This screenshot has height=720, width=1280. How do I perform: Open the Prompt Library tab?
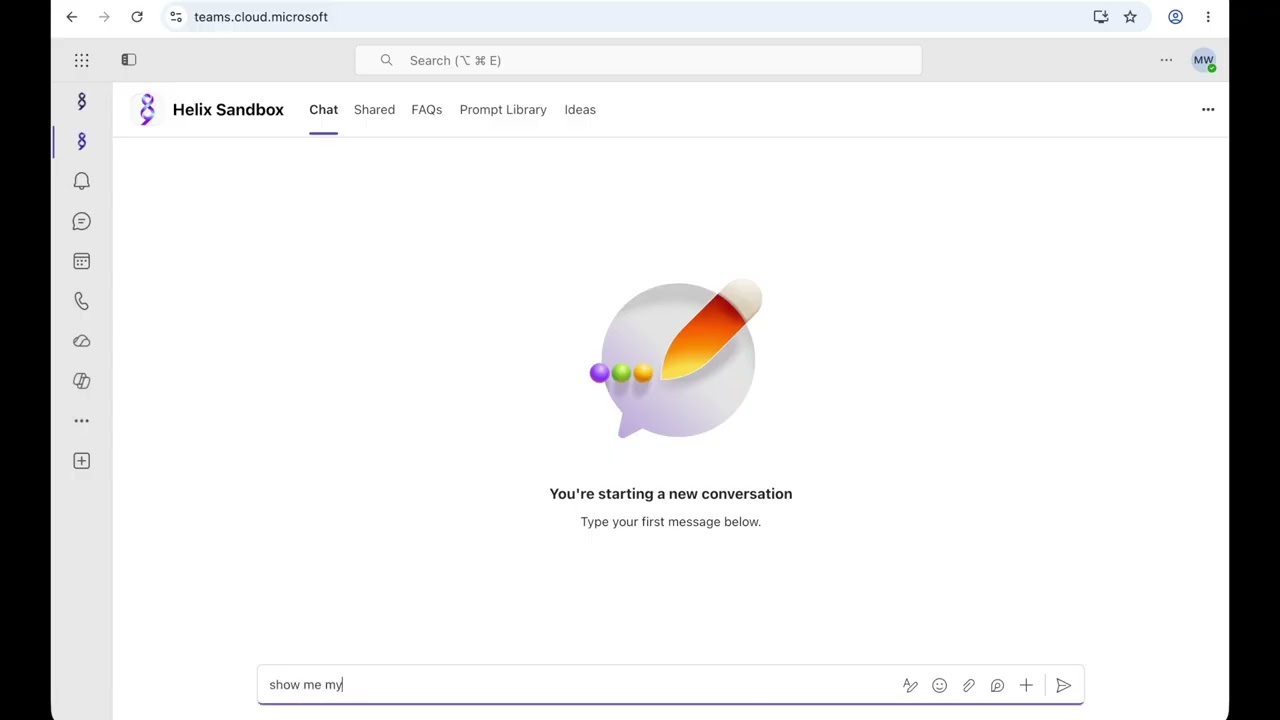click(x=503, y=110)
